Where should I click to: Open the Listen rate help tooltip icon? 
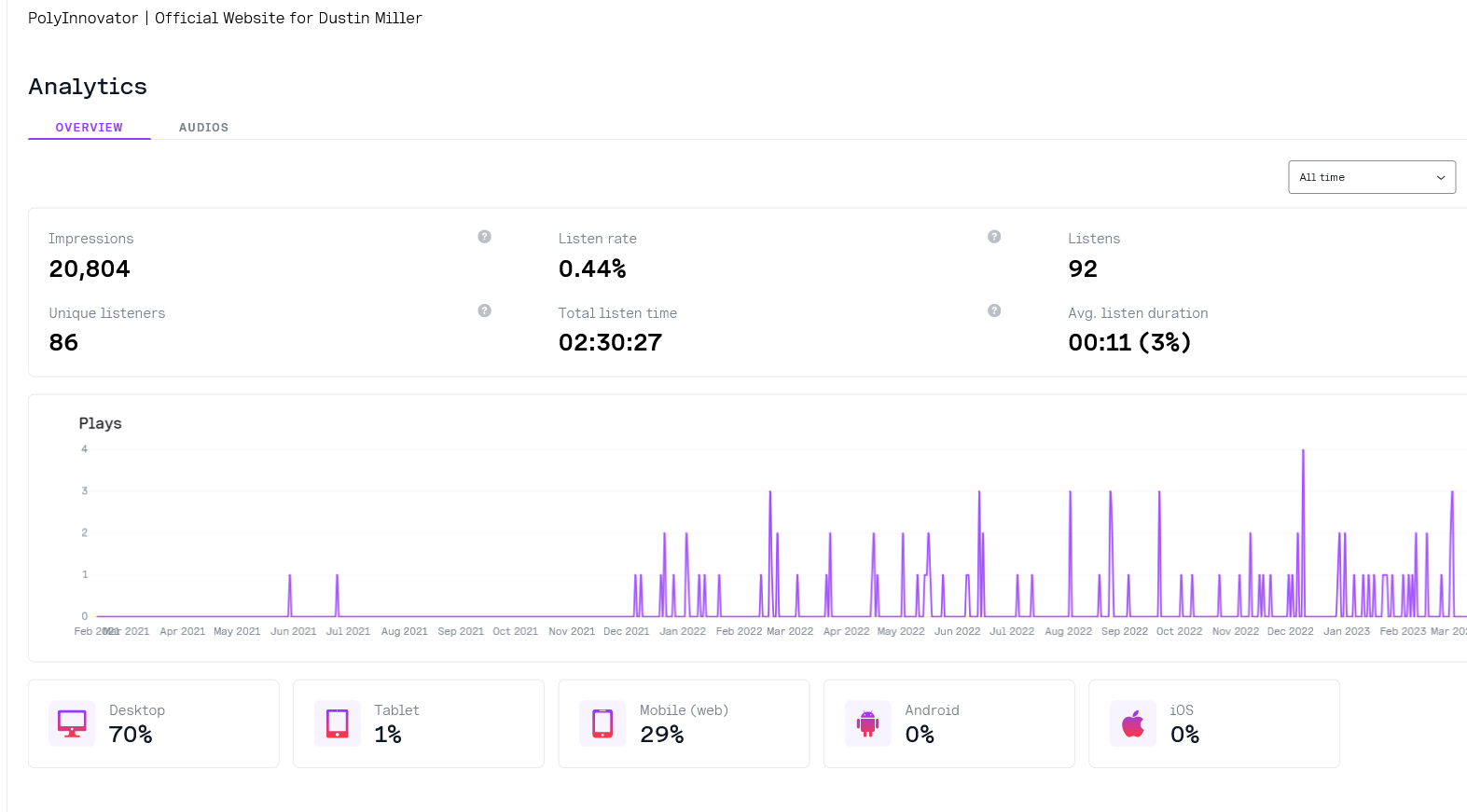[994, 237]
